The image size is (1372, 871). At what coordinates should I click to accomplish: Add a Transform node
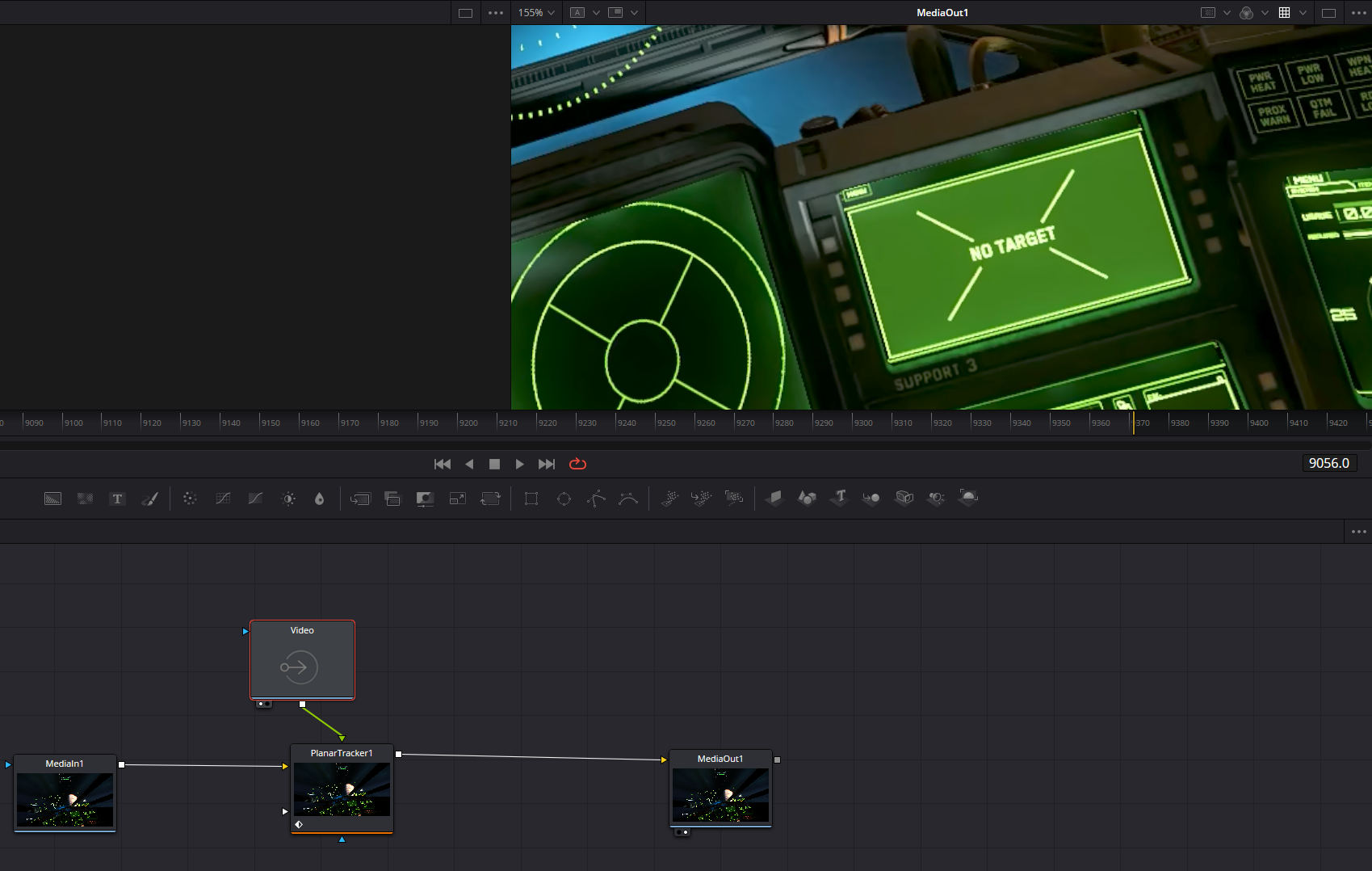[490, 499]
